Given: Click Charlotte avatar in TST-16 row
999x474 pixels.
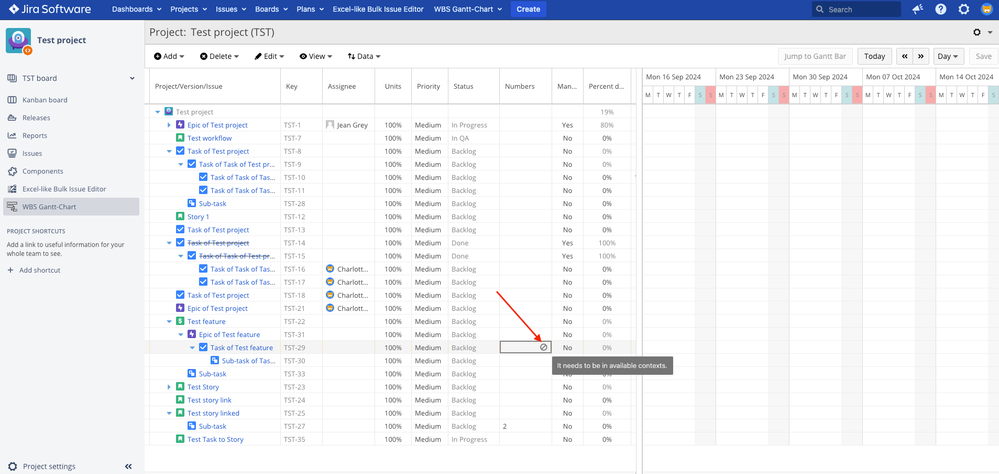Looking at the screenshot, I should [x=330, y=269].
